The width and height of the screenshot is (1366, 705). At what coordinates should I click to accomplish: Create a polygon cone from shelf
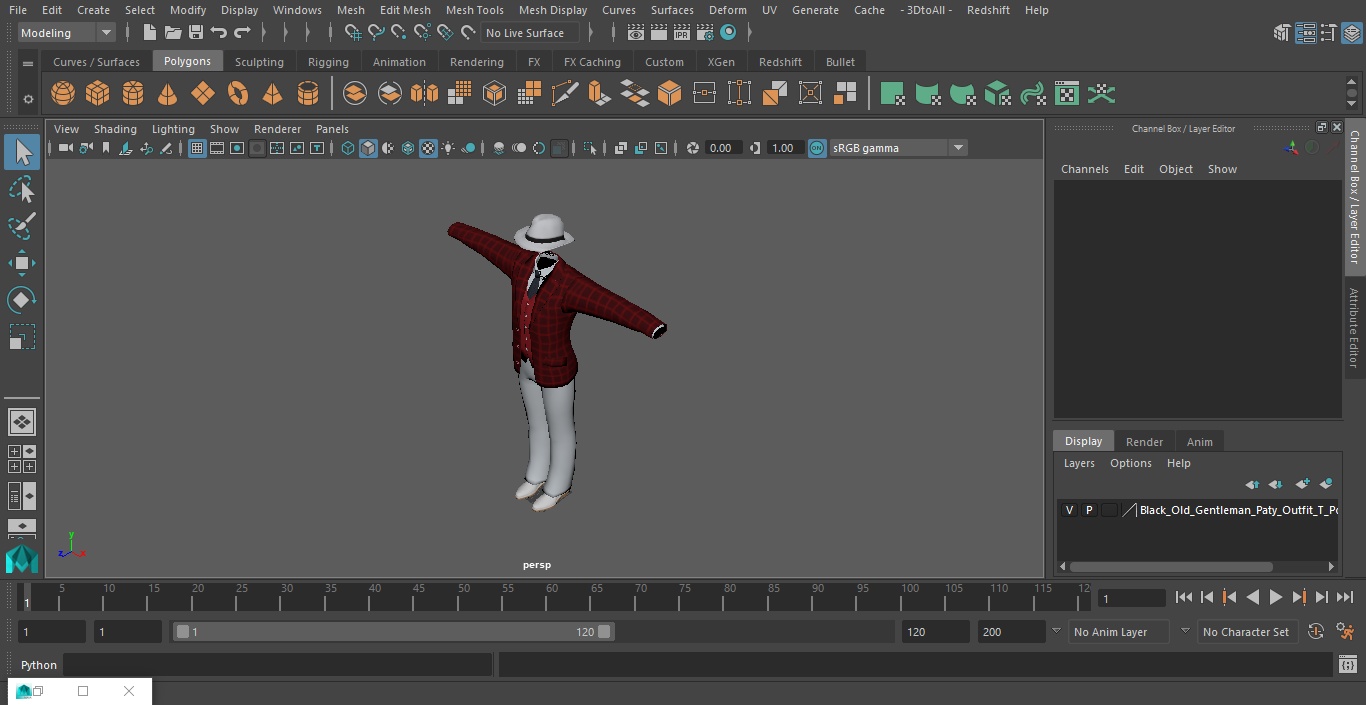pyautogui.click(x=168, y=94)
